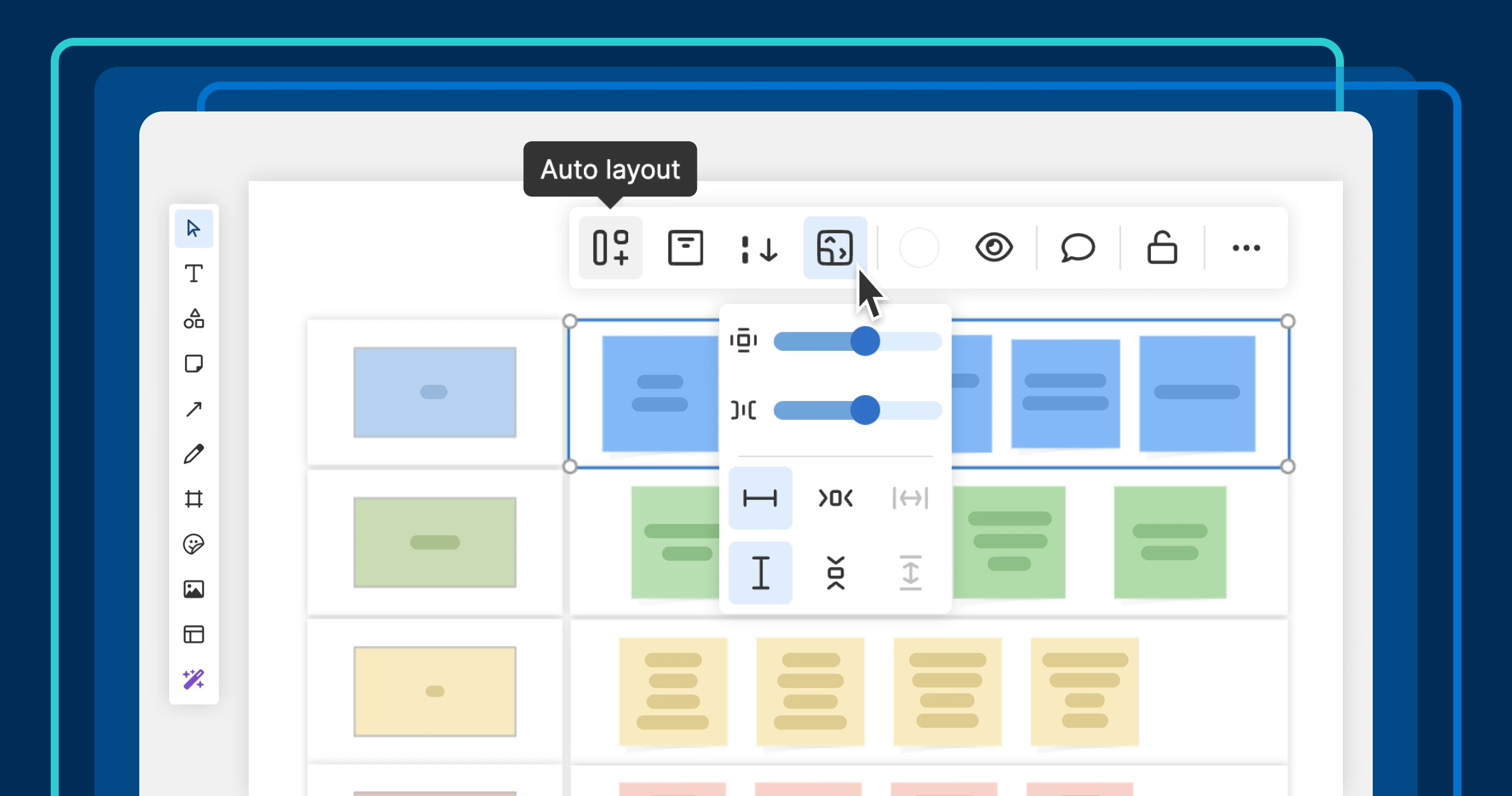
Task: Toggle the unlock padlock icon
Action: [x=1161, y=248]
